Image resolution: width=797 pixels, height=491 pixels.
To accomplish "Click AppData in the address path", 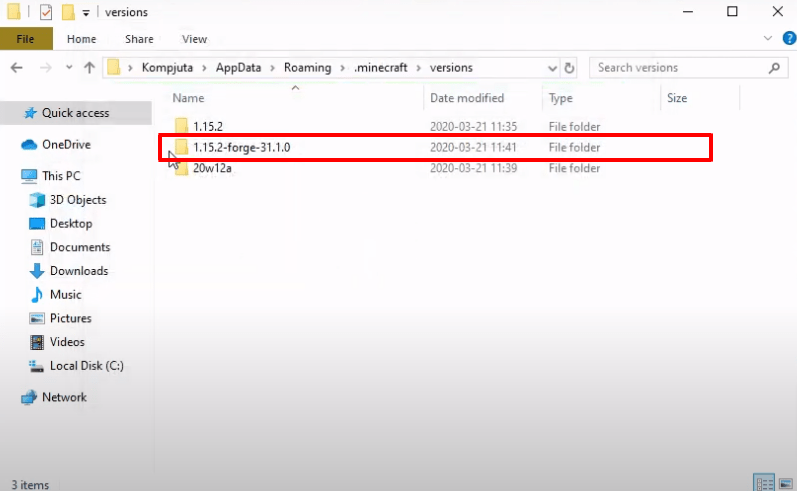I will 238,68.
